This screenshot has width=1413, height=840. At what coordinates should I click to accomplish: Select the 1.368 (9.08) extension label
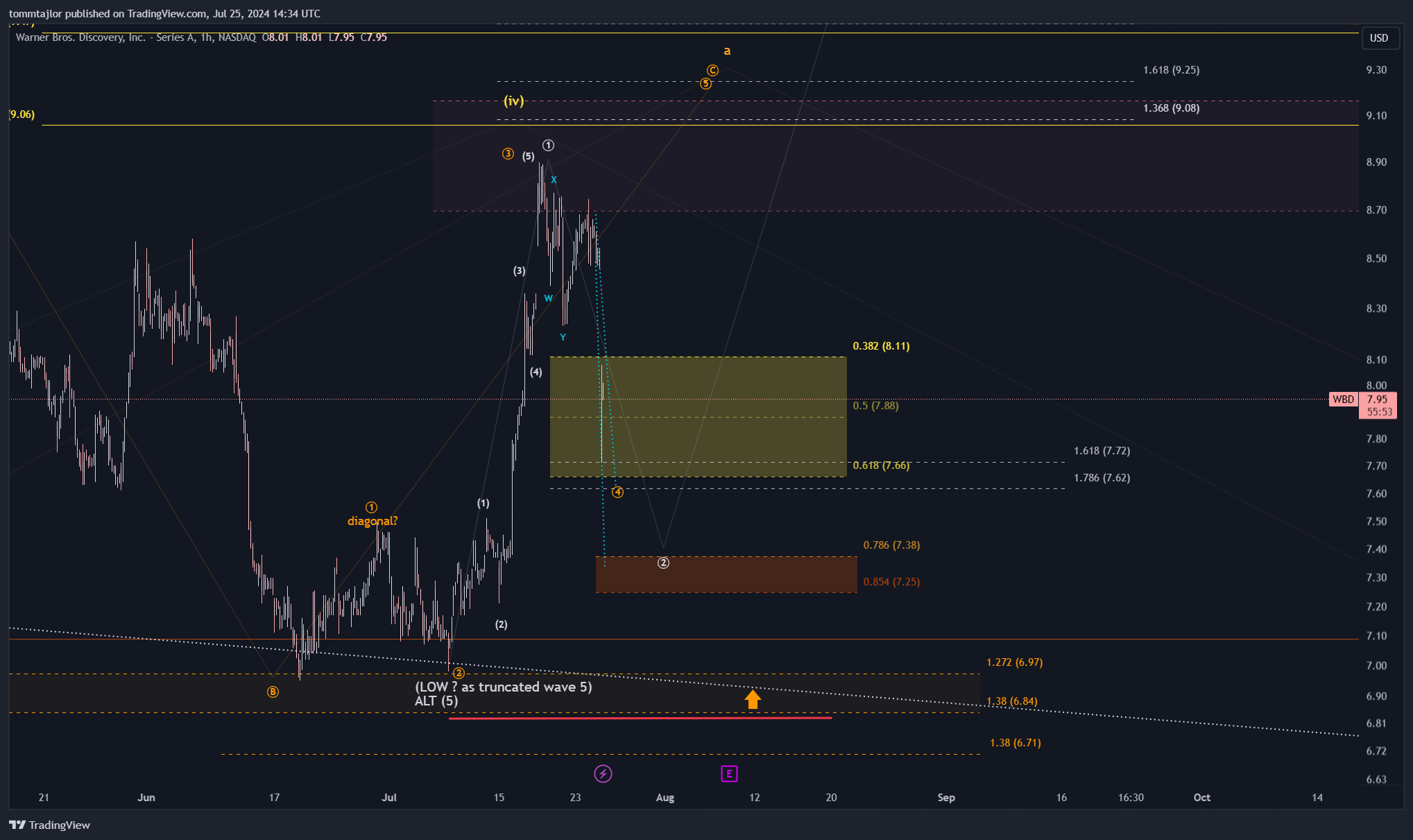pos(1171,108)
